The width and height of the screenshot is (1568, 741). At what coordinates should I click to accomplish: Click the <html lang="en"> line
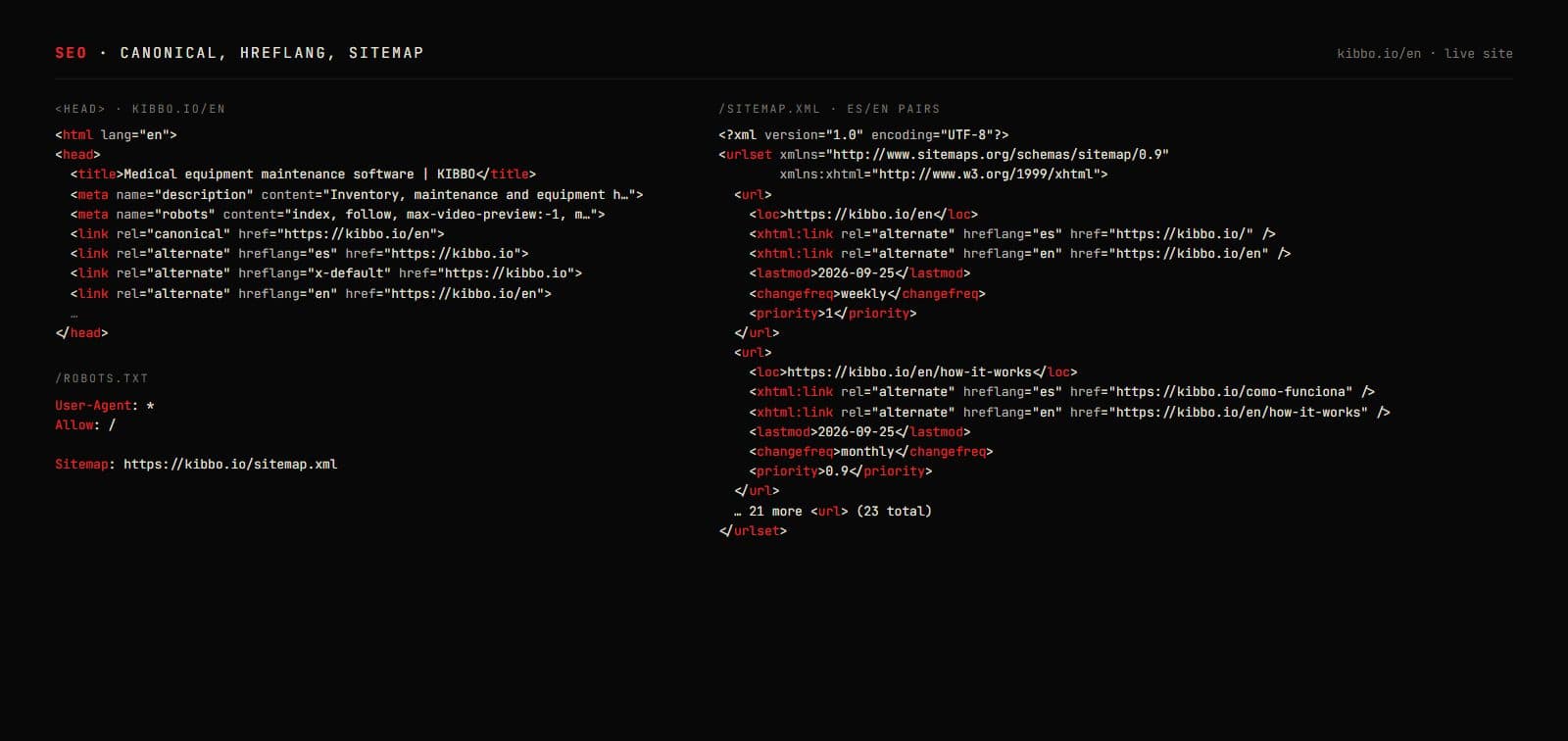click(116, 135)
